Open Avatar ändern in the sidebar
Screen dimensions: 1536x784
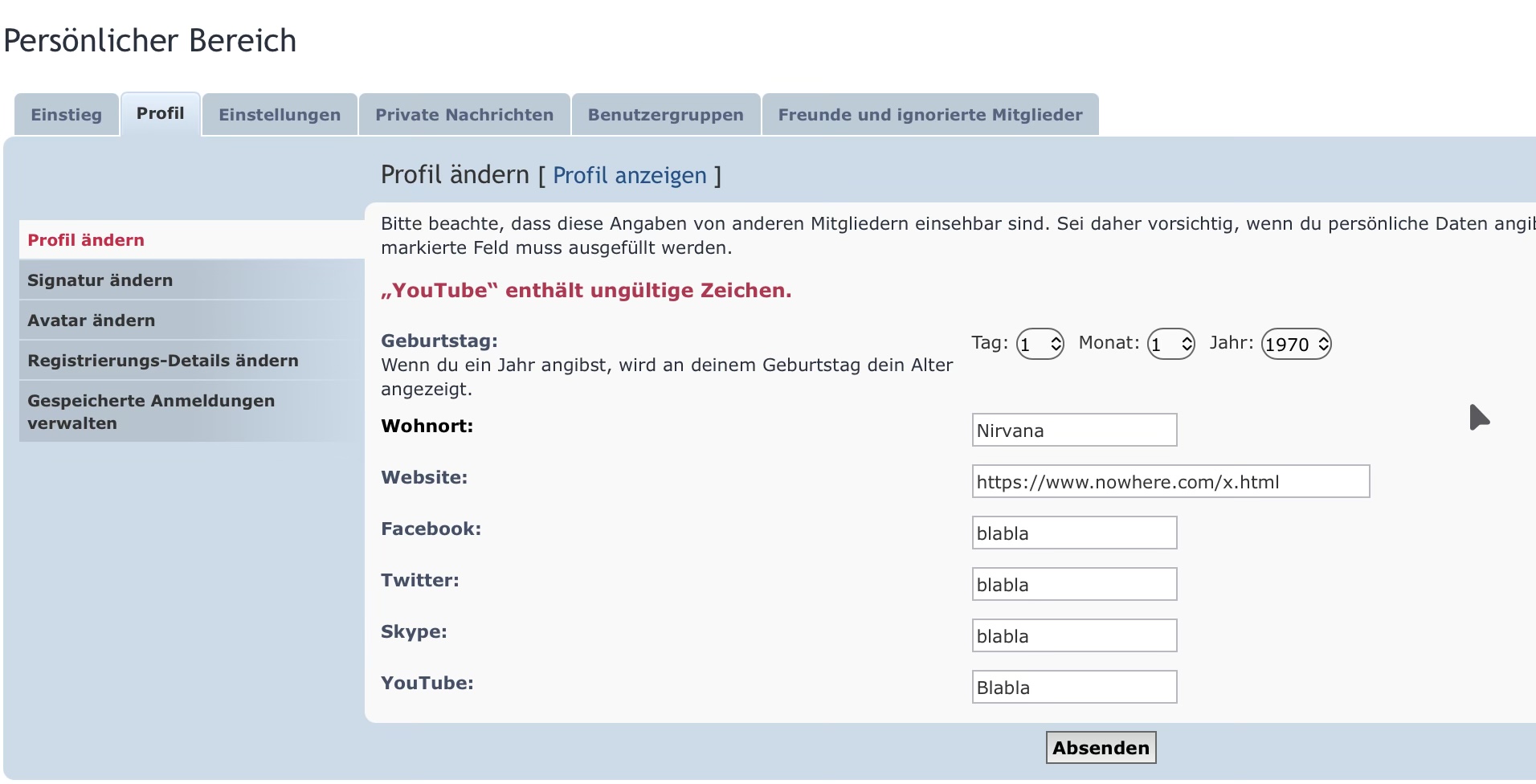pyautogui.click(x=192, y=320)
